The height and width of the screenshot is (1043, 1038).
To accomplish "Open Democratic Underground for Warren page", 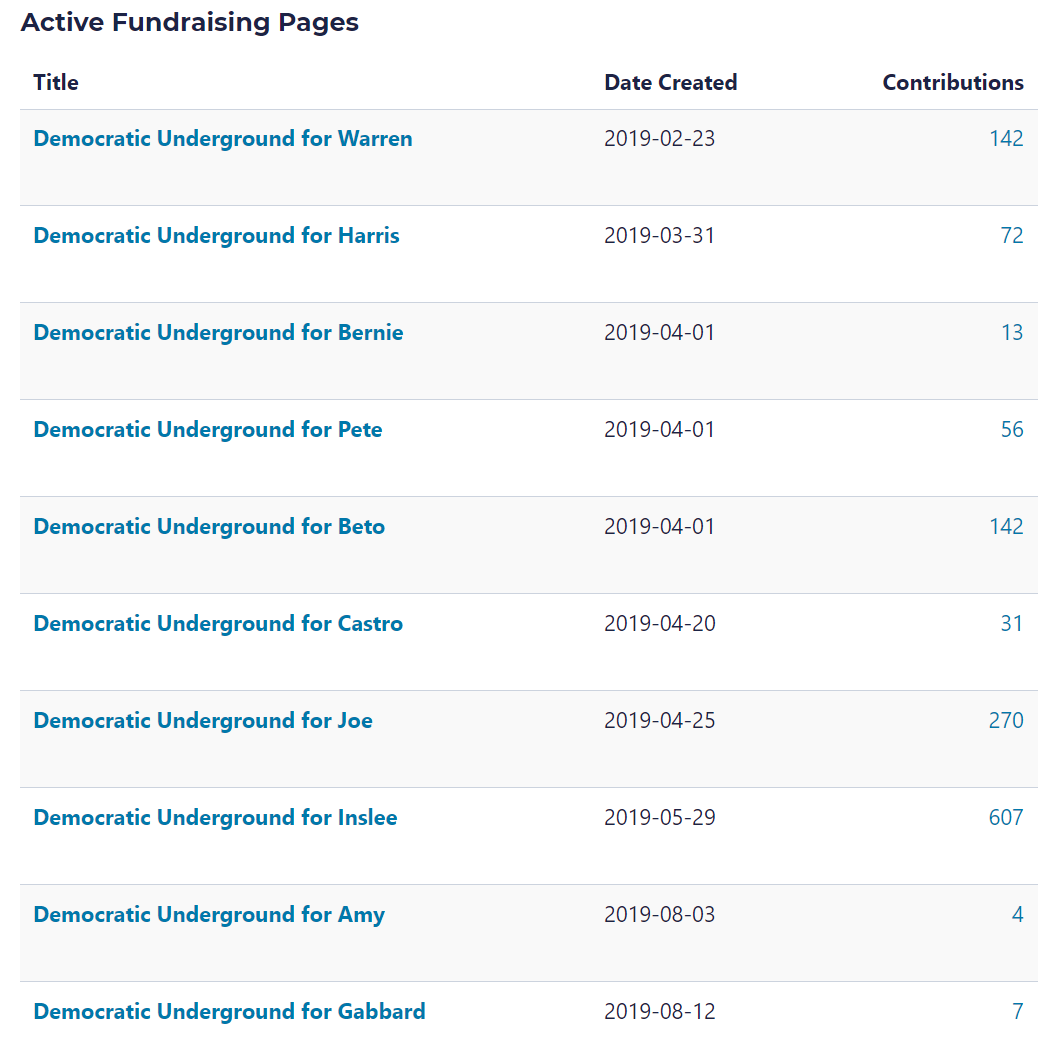I will tap(222, 139).
